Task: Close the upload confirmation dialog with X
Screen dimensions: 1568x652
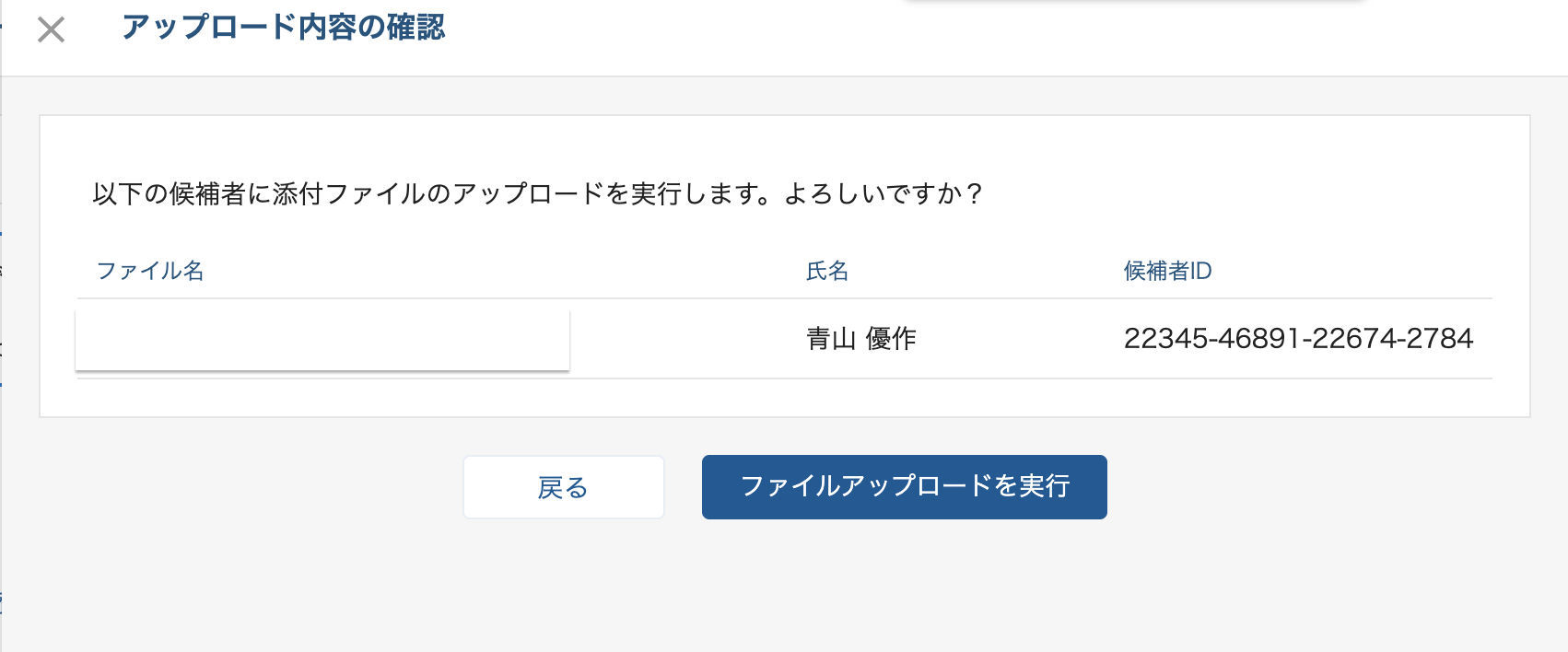Action: coord(51,29)
